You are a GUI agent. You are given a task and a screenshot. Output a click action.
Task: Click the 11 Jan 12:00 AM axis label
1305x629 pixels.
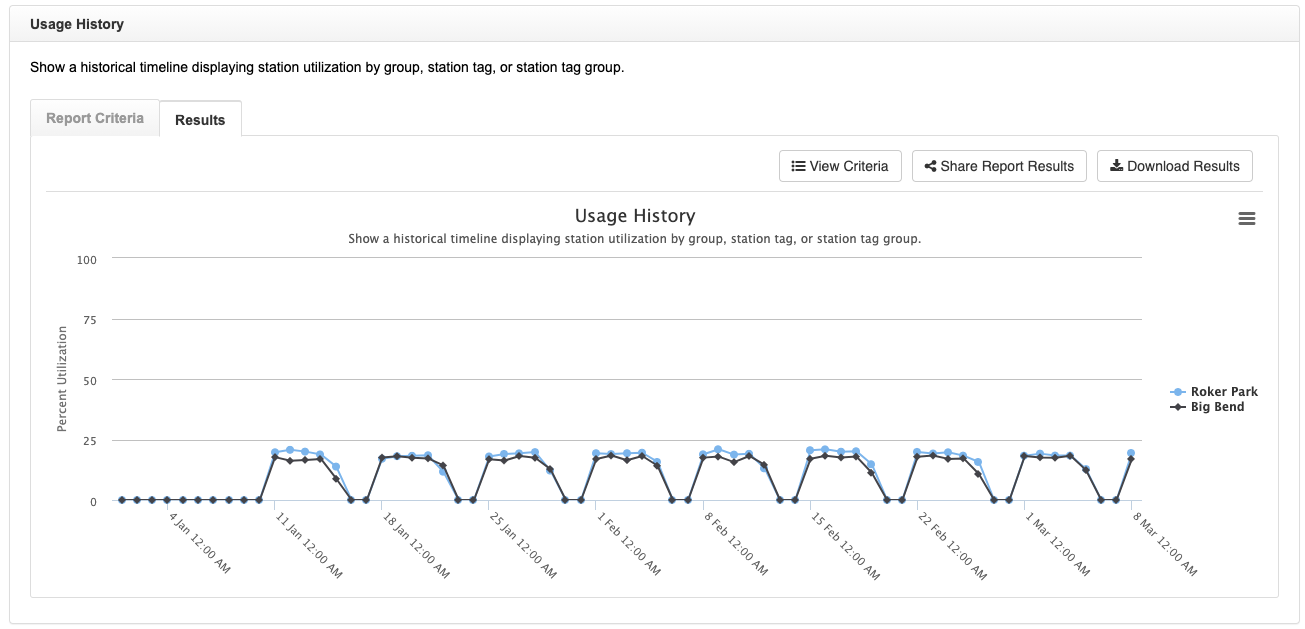pyautogui.click(x=308, y=547)
